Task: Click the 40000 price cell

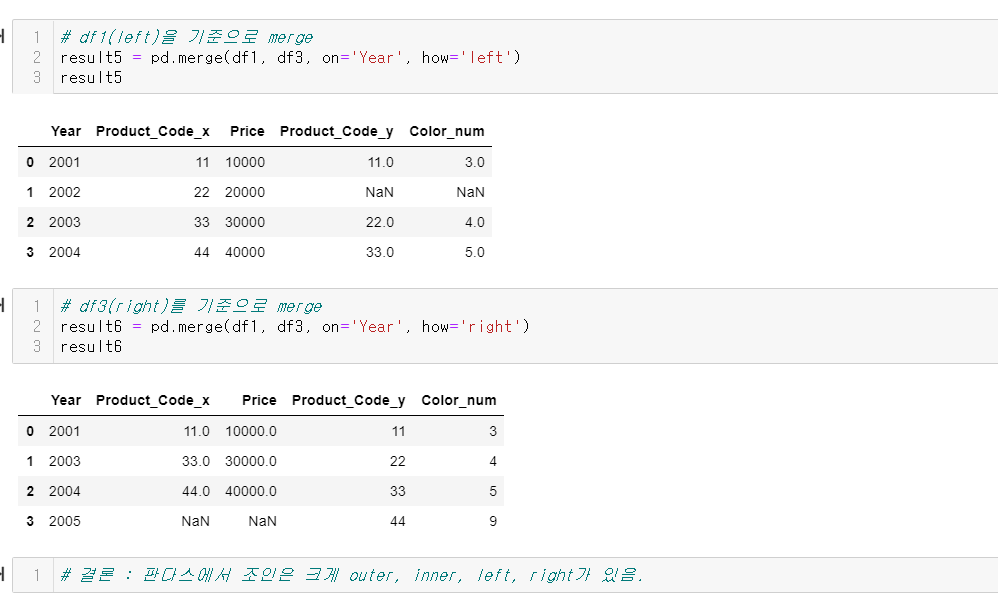Action: coord(245,252)
